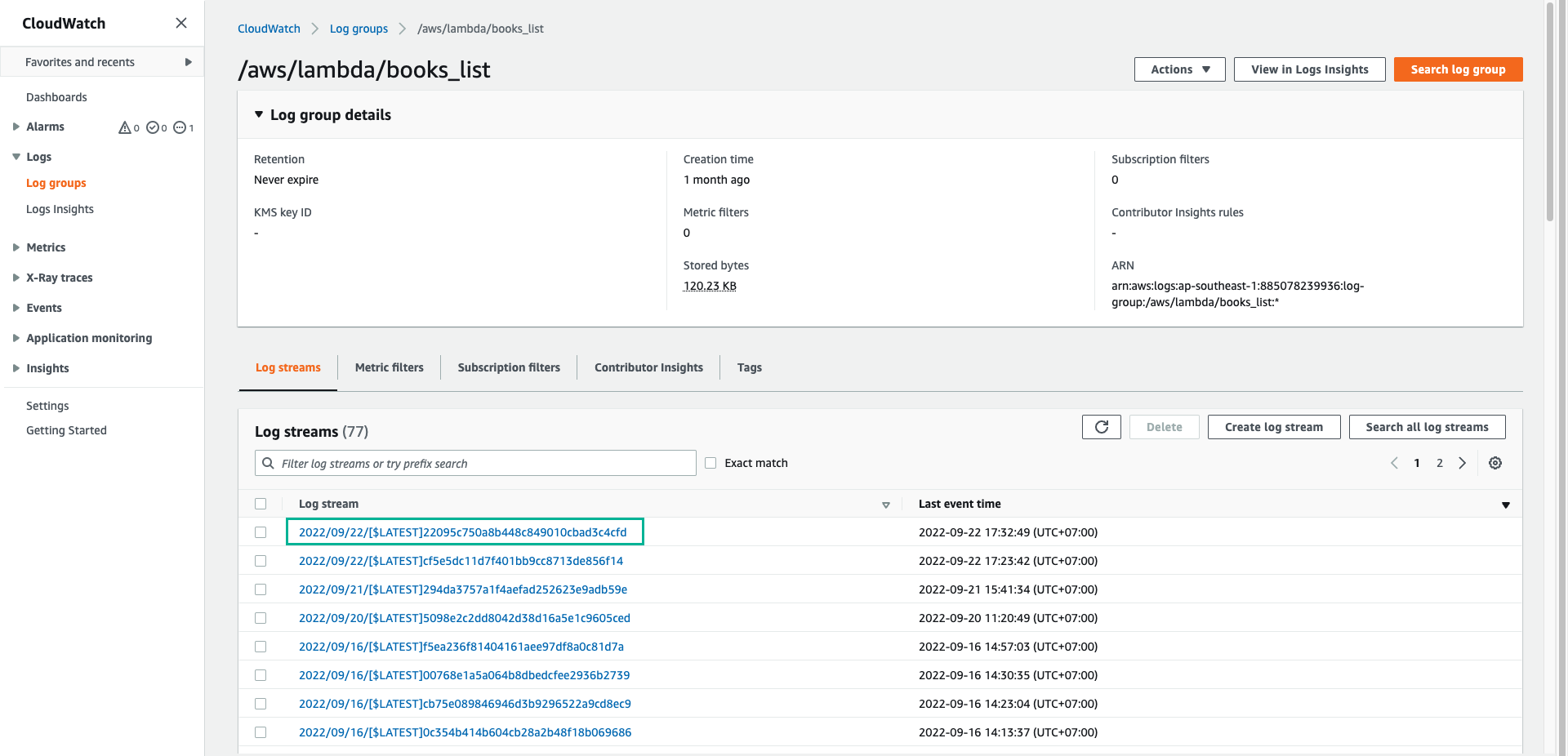Image resolution: width=1568 pixels, height=756 pixels.
Task: Open log stream 294da3757a1f4aefad252623e9adb59e
Action: (x=463, y=589)
